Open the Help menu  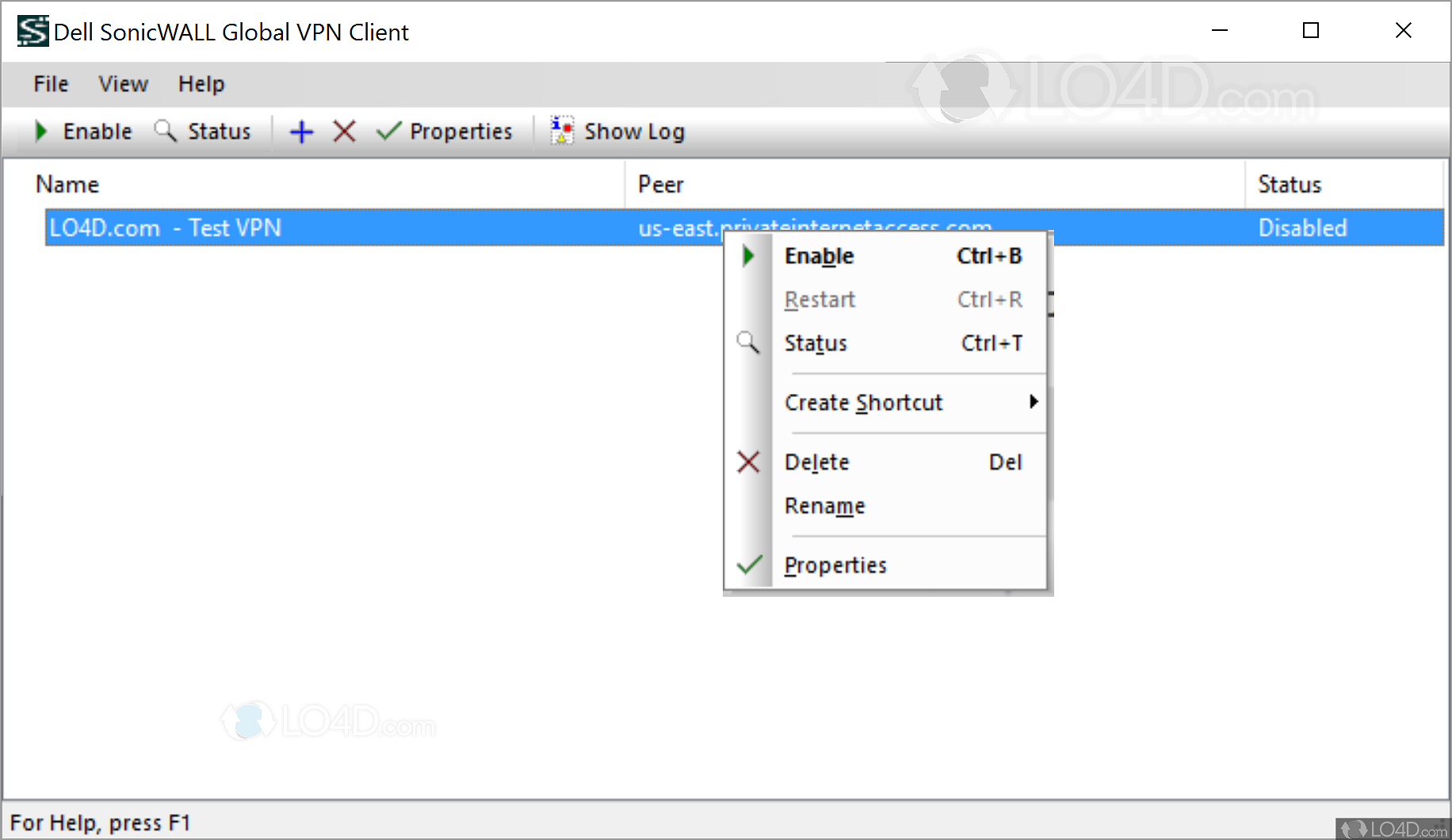pos(201,84)
